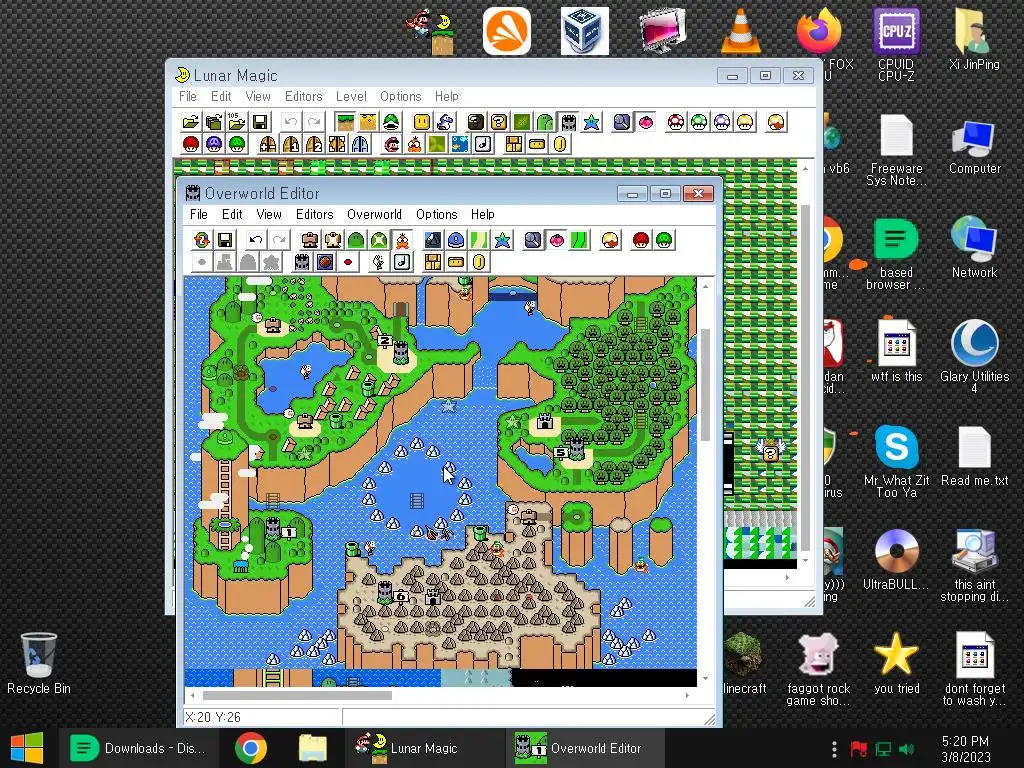Screen dimensions: 1024x768
Task: Click the gold coin icon in Overworld Editor toolbar
Action: coord(479,263)
